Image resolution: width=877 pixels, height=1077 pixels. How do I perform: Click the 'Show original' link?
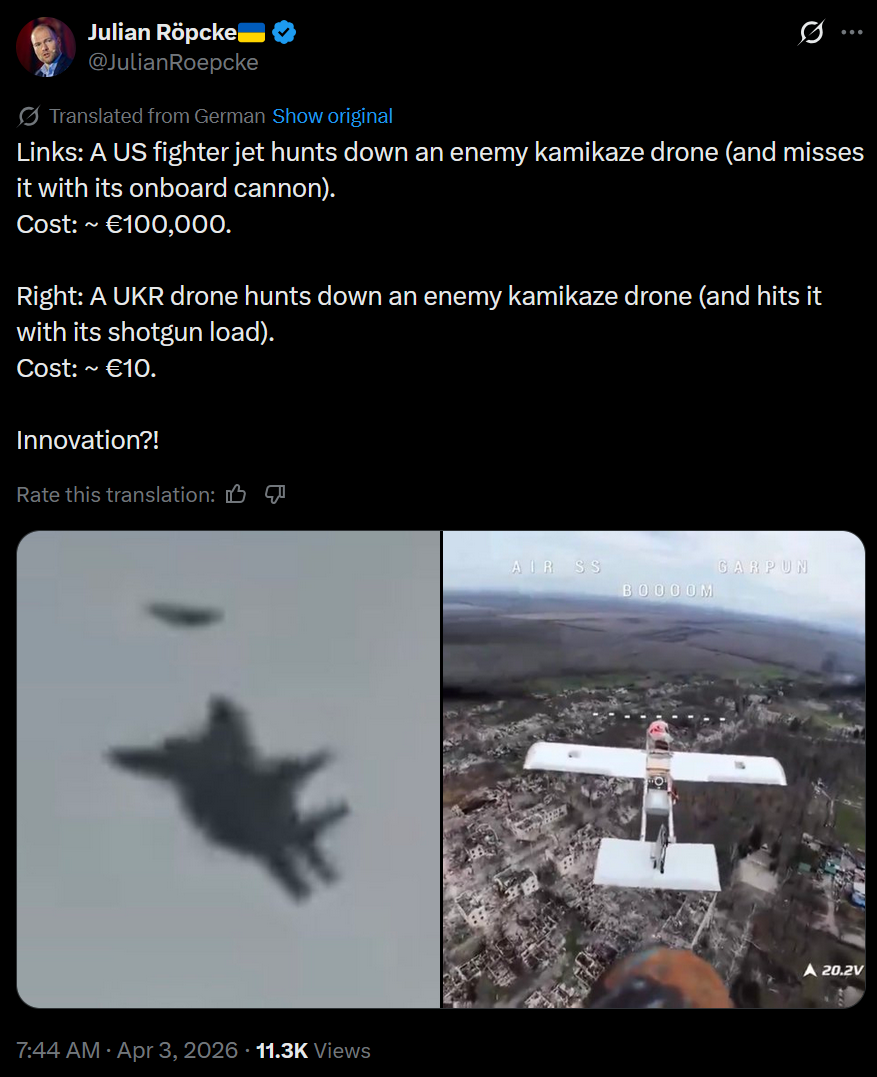tap(332, 116)
